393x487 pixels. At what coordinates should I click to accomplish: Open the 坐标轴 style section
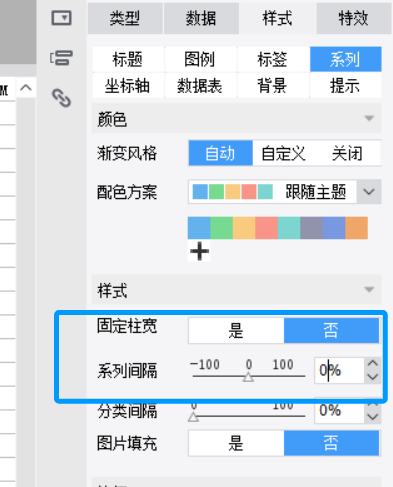pos(128,86)
